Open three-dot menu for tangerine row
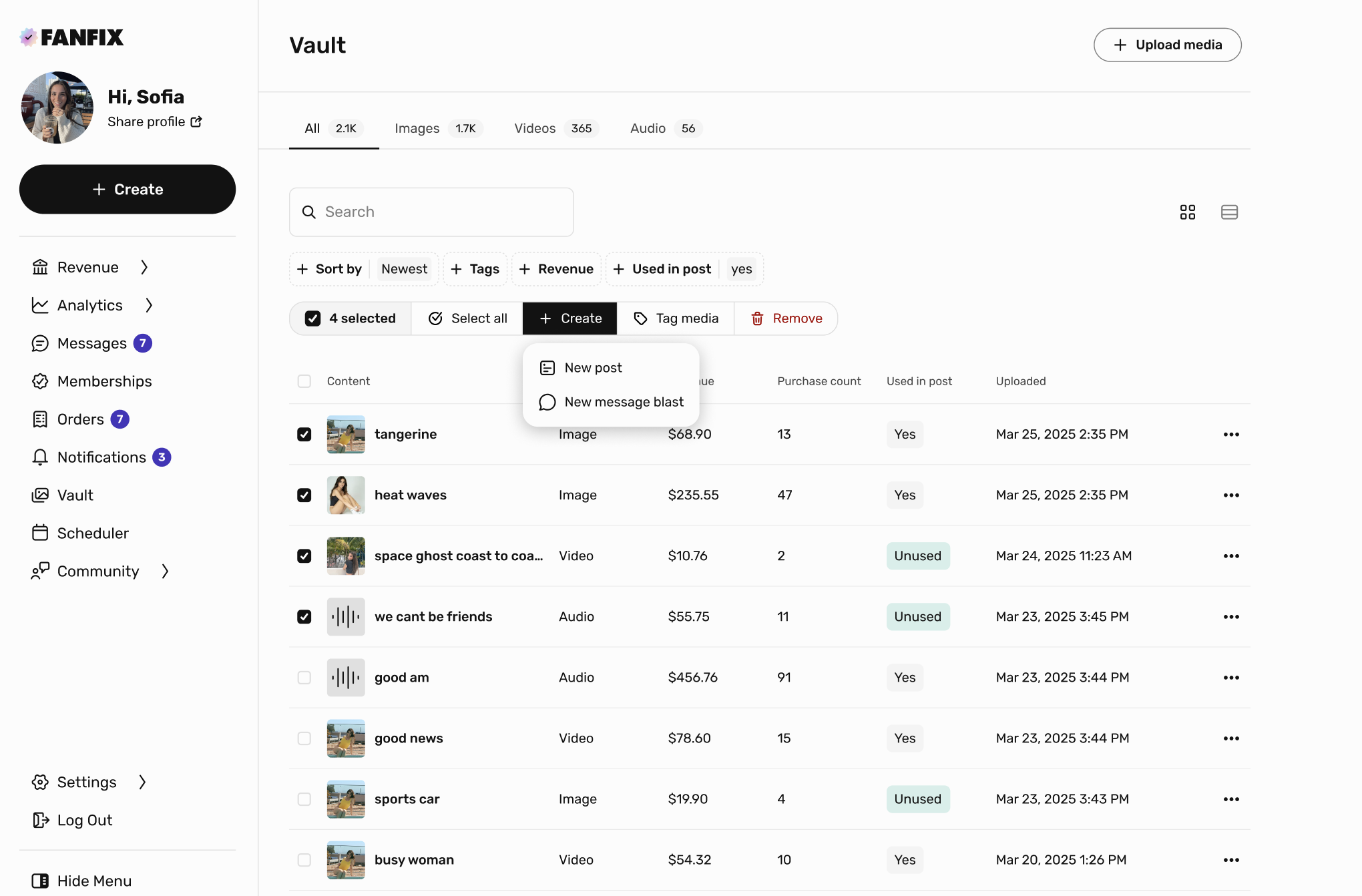The height and width of the screenshot is (896, 1362). click(1231, 435)
